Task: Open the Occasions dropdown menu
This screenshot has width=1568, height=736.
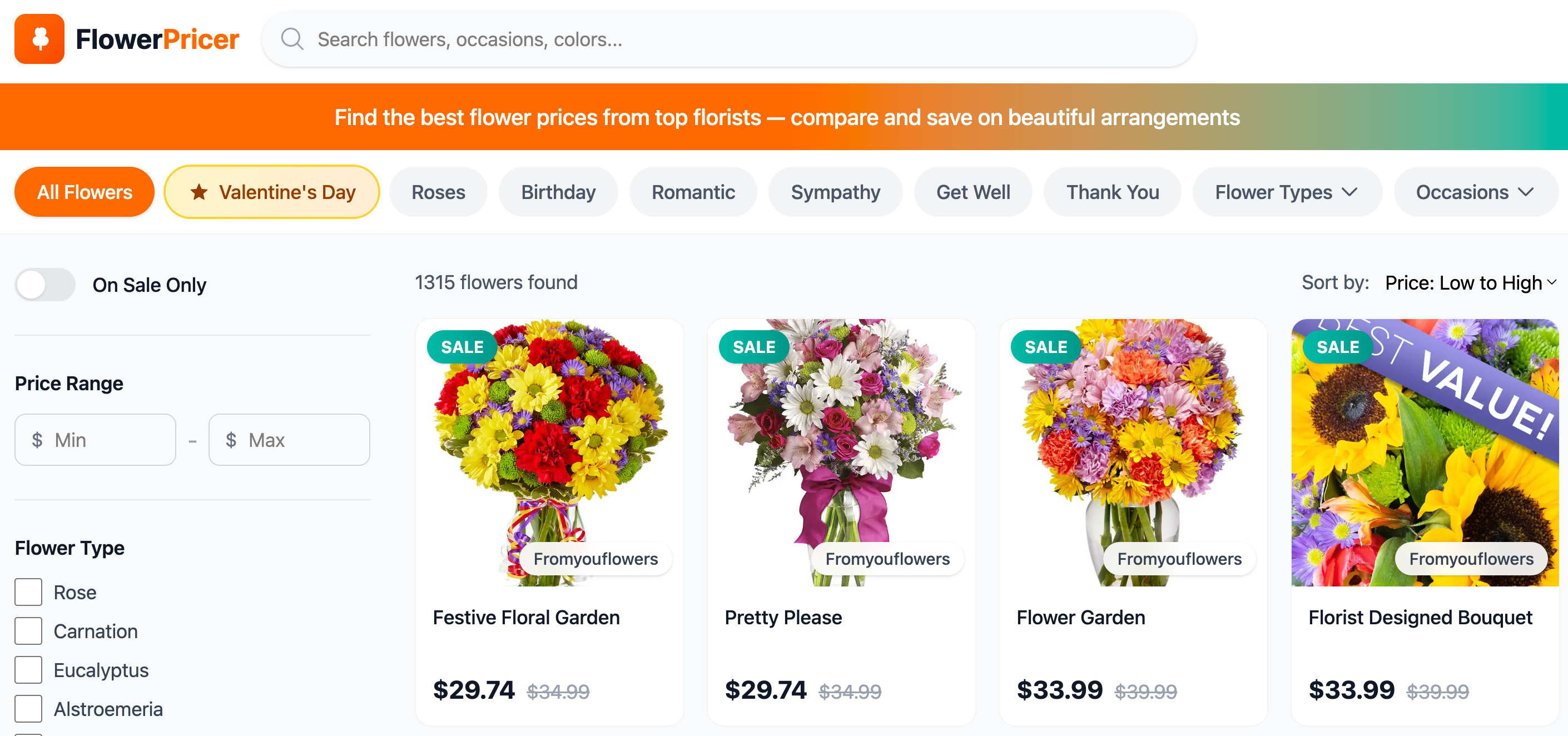Action: [1474, 192]
